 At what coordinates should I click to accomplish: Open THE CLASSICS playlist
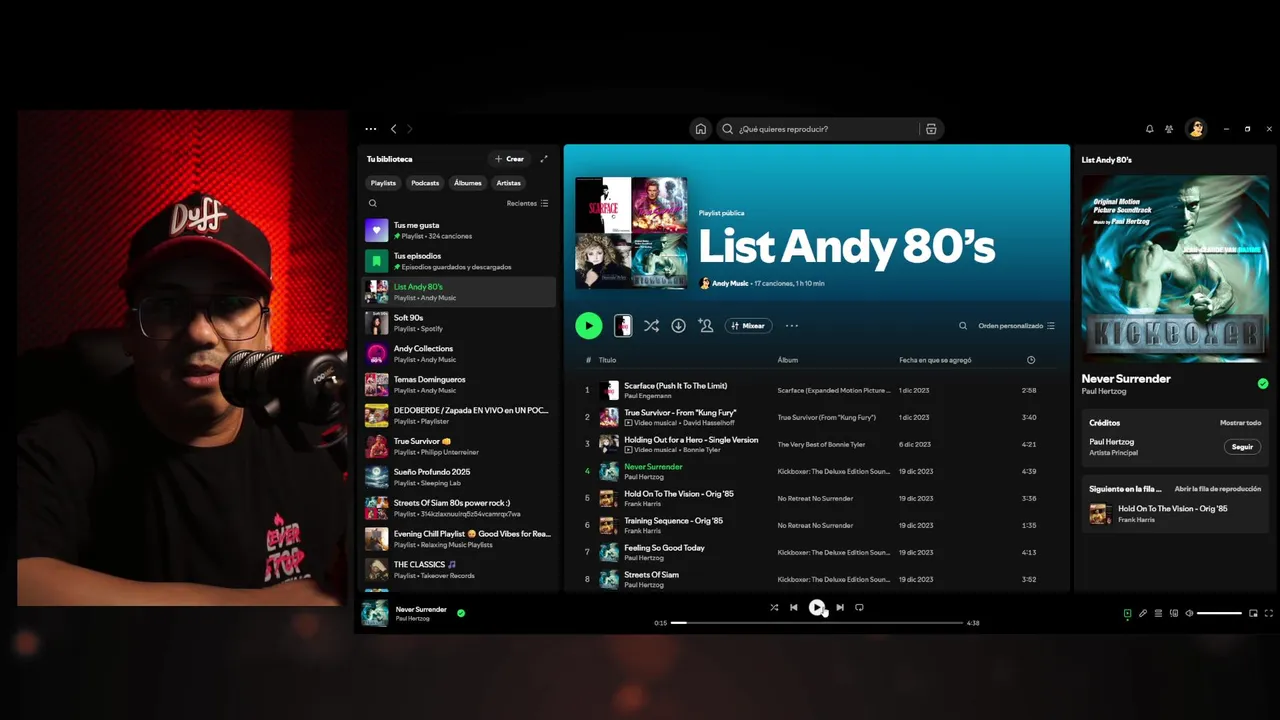click(x=459, y=570)
